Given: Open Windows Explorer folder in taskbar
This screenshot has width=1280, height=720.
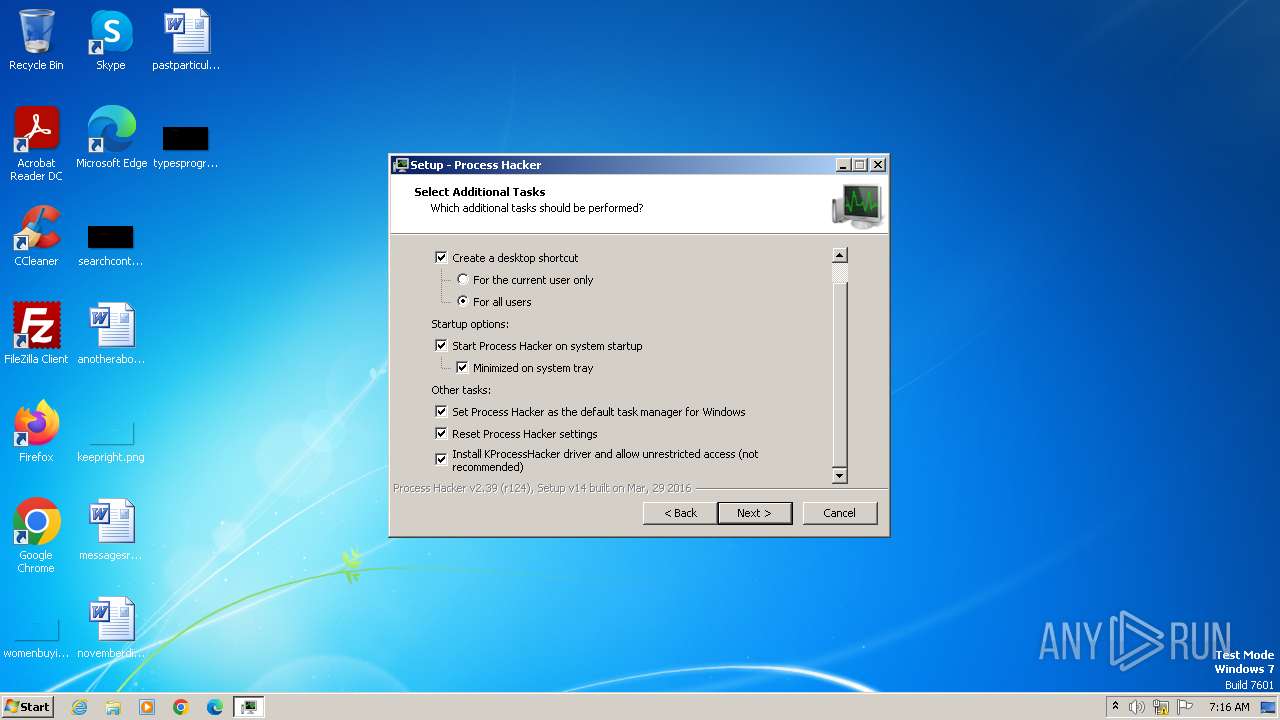Looking at the screenshot, I should (x=113, y=707).
